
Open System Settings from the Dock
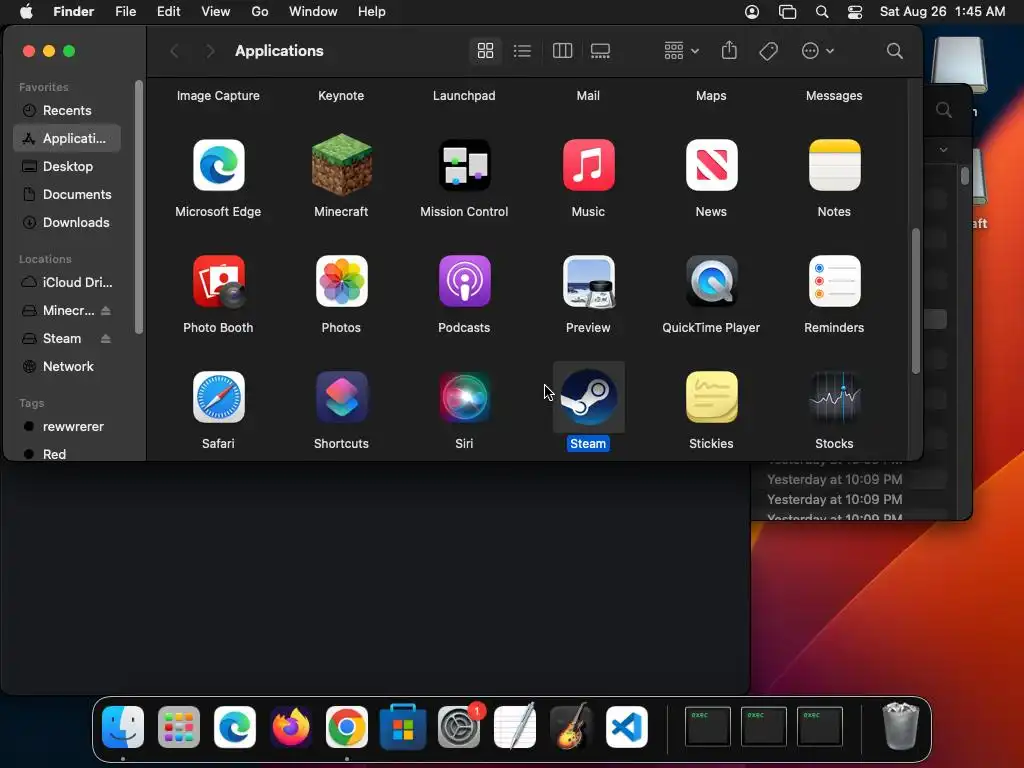(459, 727)
